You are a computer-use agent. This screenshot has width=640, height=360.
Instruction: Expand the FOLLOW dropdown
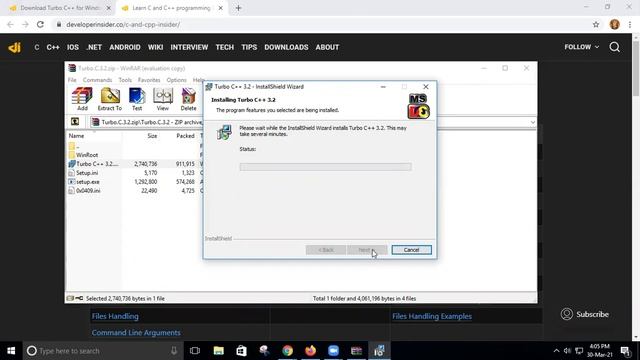click(x=582, y=47)
